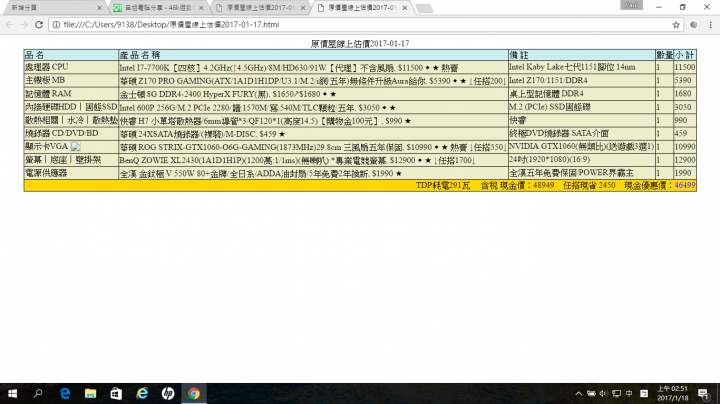The width and height of the screenshot is (720, 404).
Task: Open the Windows Start menu
Action: point(12,393)
